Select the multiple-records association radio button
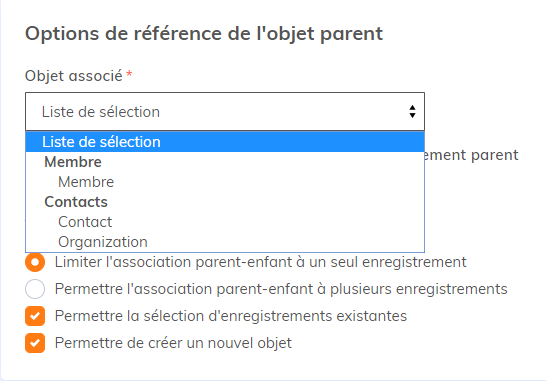 pos(35,289)
